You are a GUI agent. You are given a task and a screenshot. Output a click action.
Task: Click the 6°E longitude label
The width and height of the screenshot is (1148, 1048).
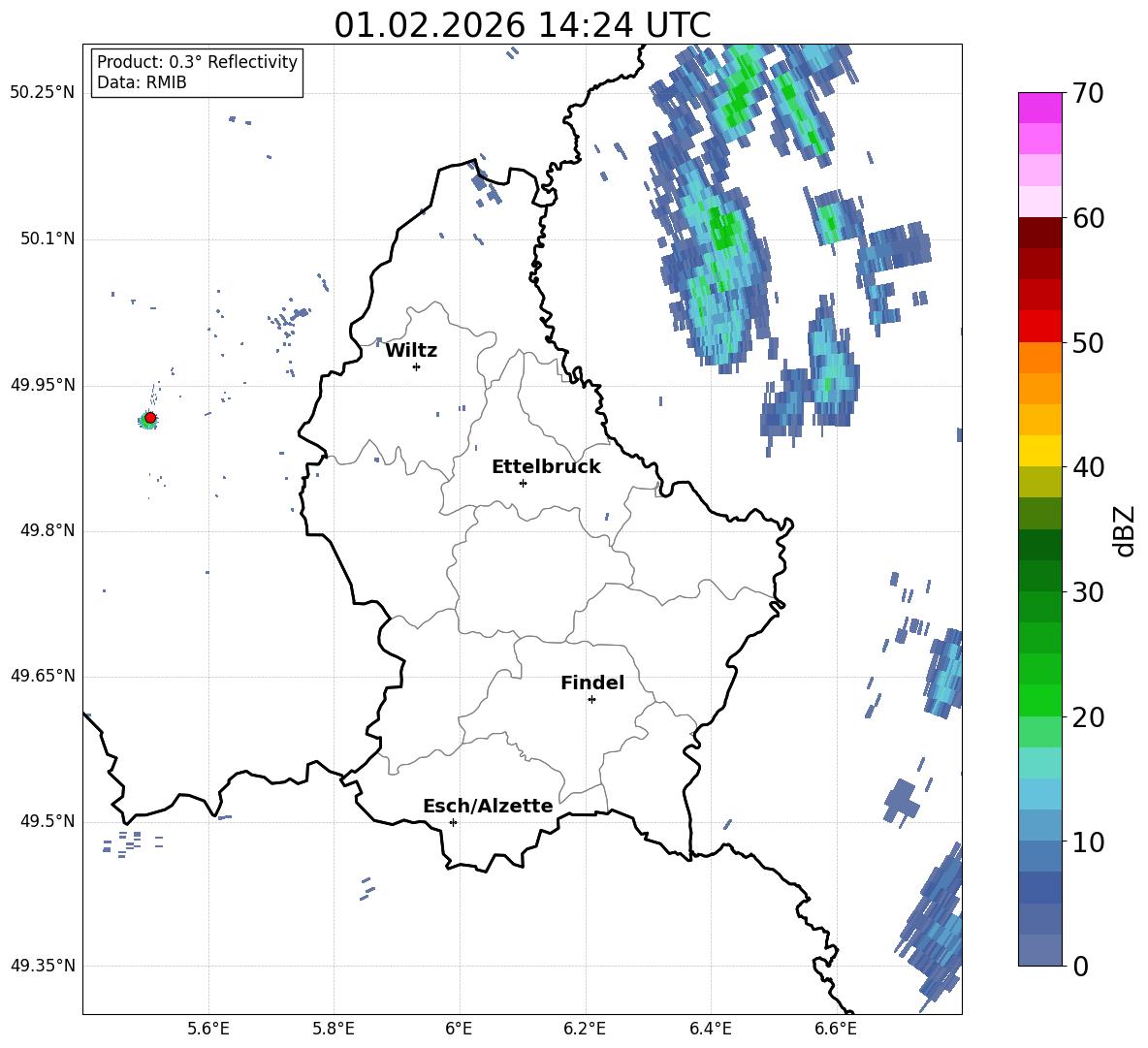[459, 1029]
